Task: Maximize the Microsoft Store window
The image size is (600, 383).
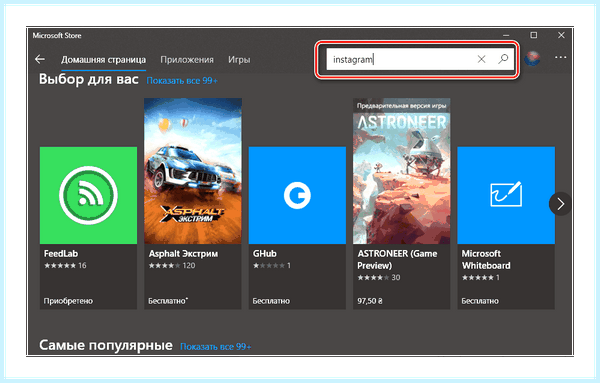Action: click(x=533, y=35)
